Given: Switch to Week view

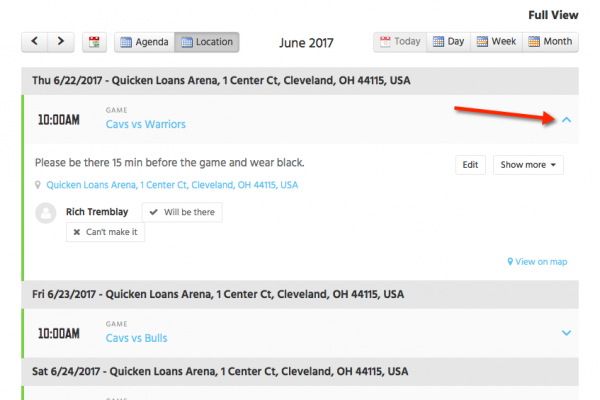Looking at the screenshot, I should pos(497,42).
